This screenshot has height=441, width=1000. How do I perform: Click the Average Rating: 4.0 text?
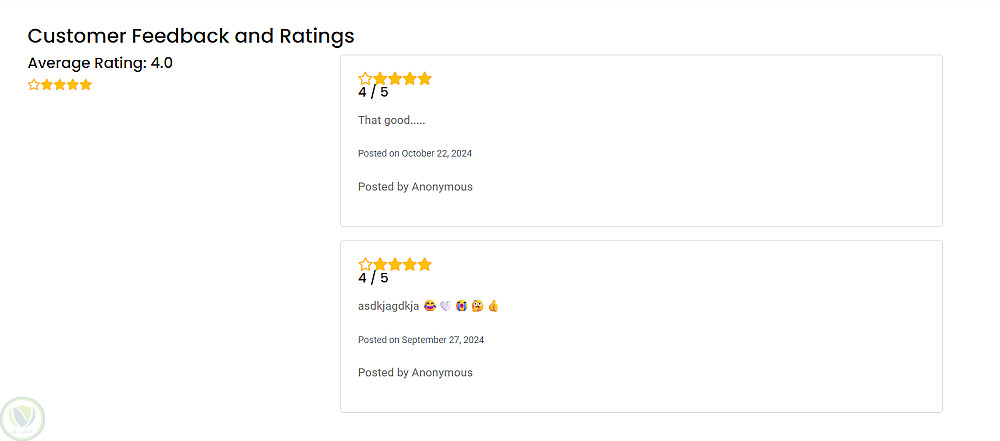pos(100,63)
